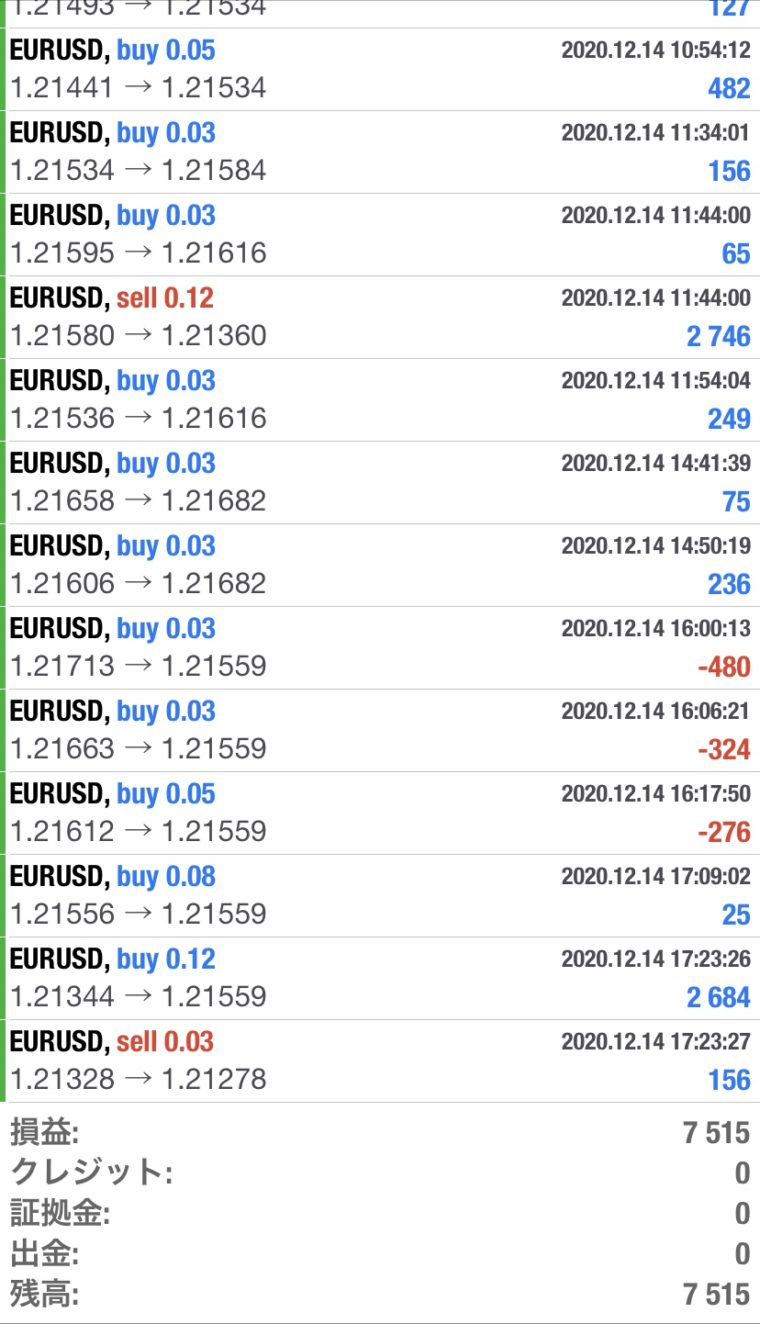Viewport: 760px width, 1324px height.
Task: Tap the profit value 2 684
Action: click(x=718, y=997)
